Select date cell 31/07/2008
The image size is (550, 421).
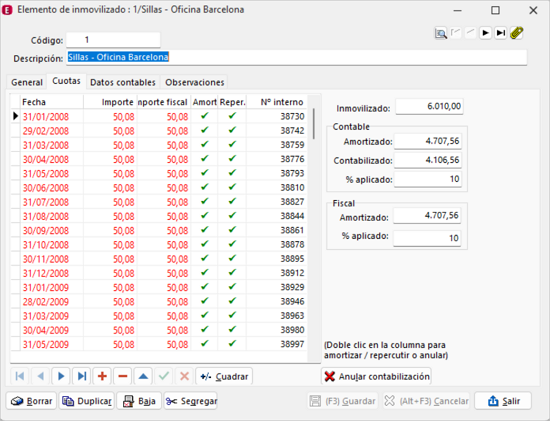tap(52, 202)
